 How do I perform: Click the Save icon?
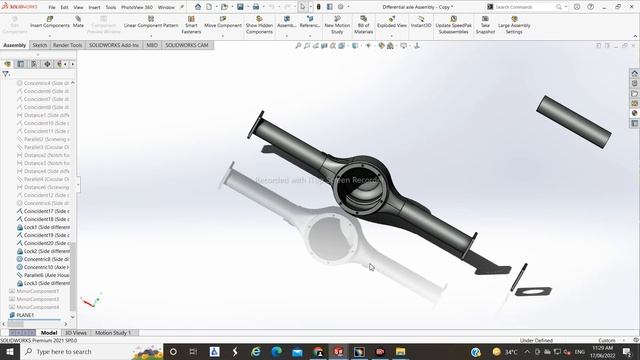pyautogui.click(x=240, y=7)
